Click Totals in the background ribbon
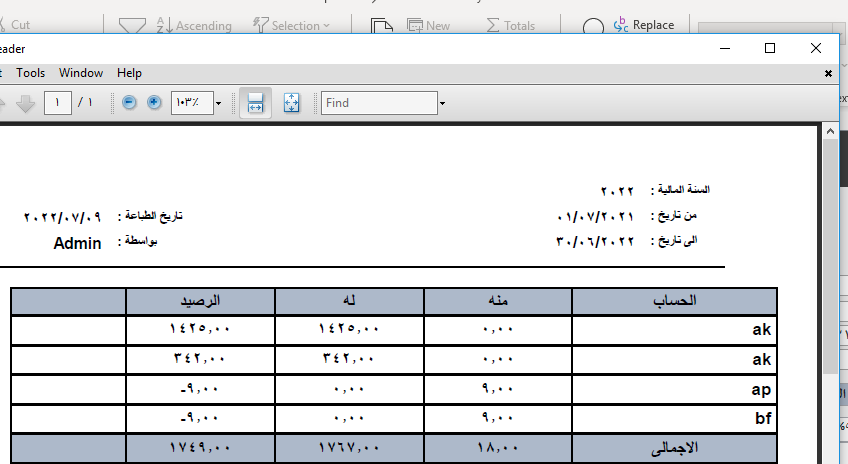Viewport: 848px width, 464px height. (x=511, y=25)
